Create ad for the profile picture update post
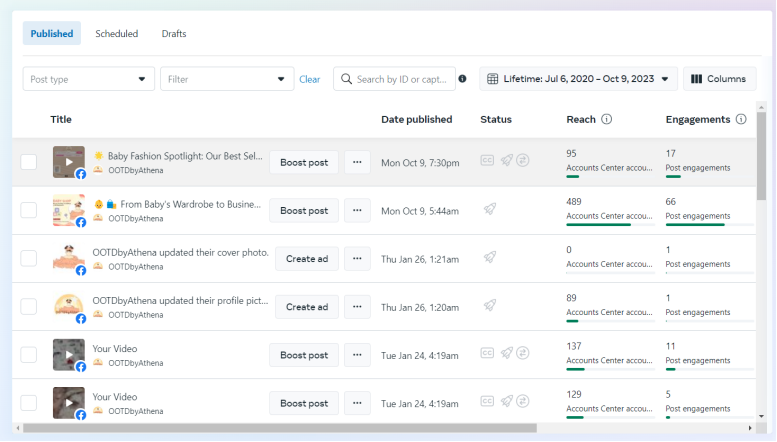Screen dimensions: 777x442 coord(307,307)
